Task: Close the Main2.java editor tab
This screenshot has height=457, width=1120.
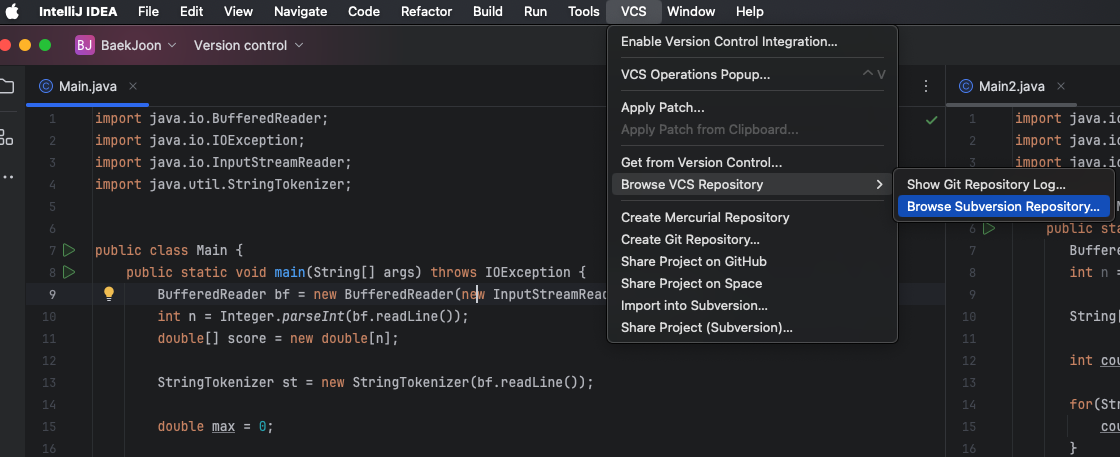Action: coord(1061,86)
